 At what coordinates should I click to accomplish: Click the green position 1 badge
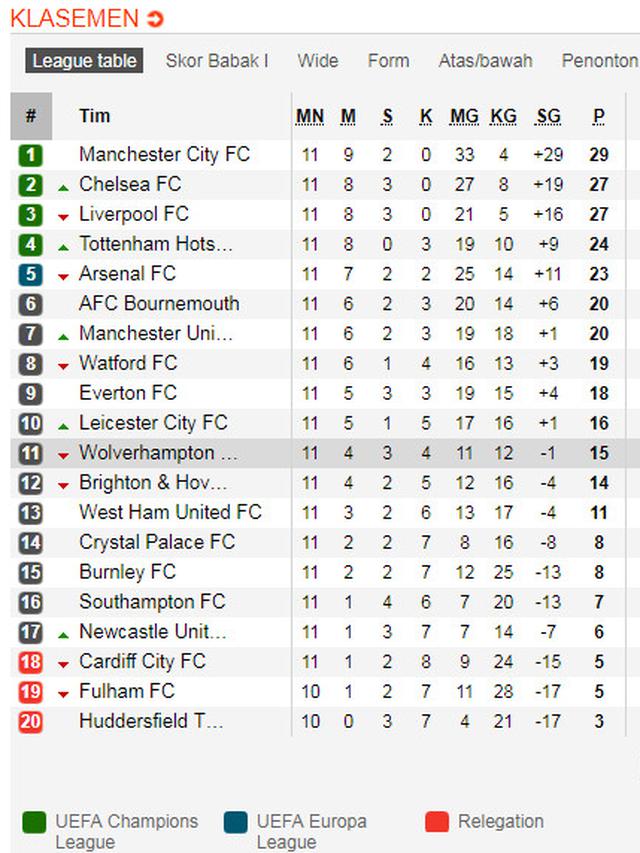click(31, 155)
